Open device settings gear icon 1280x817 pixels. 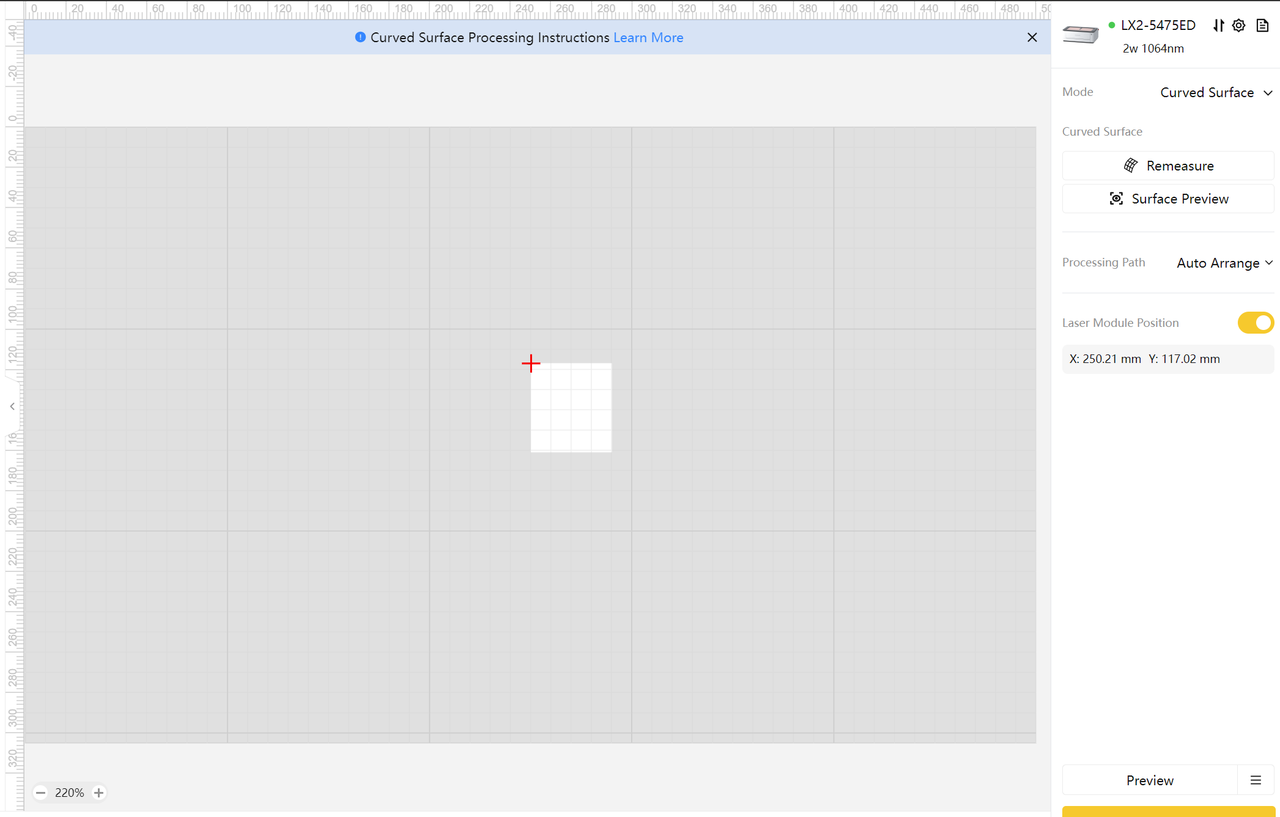(x=1239, y=26)
